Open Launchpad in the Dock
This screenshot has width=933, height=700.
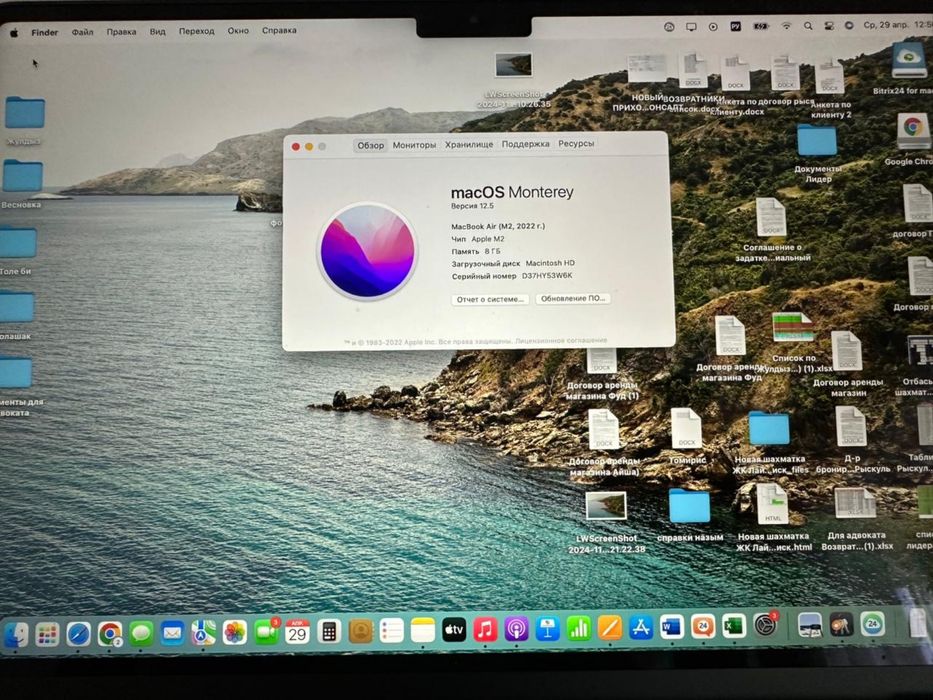(x=47, y=635)
